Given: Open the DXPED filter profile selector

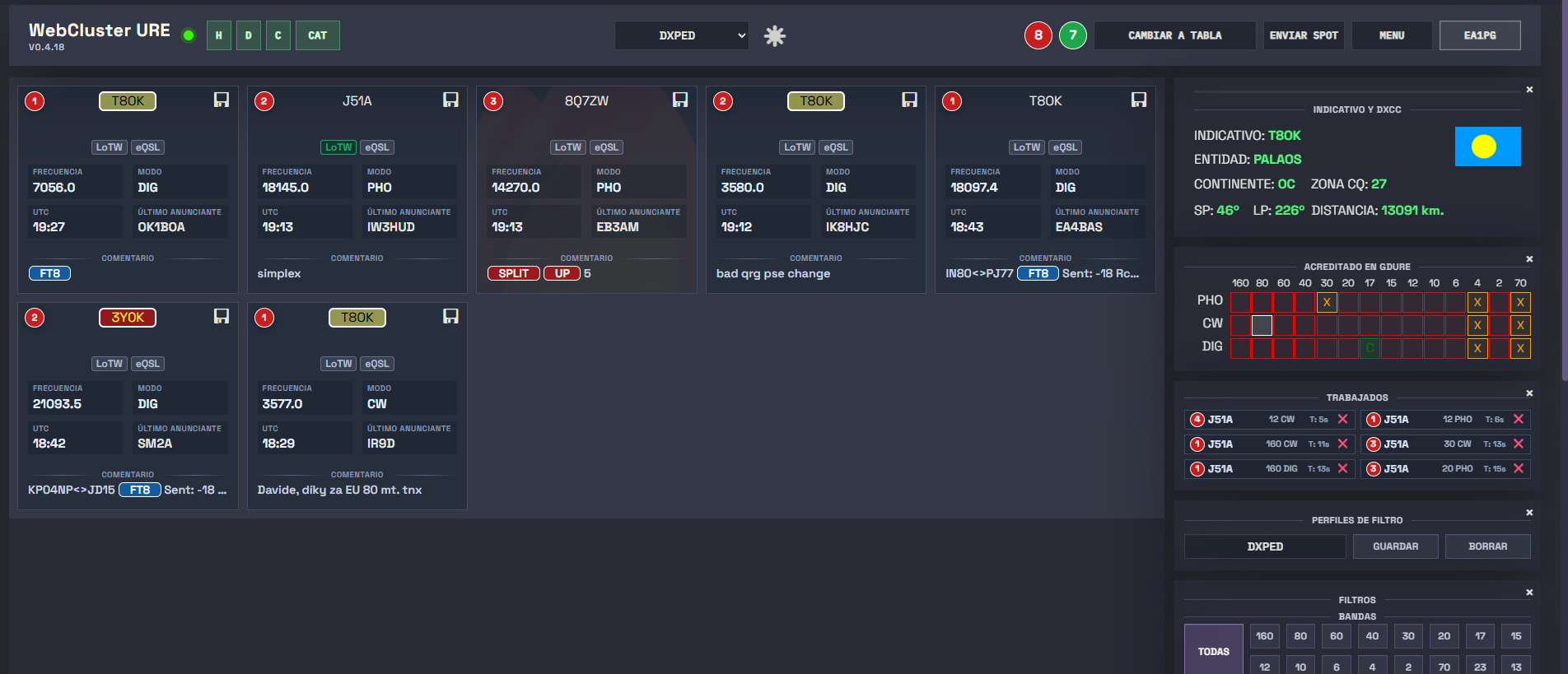Looking at the screenshot, I should tap(1264, 546).
